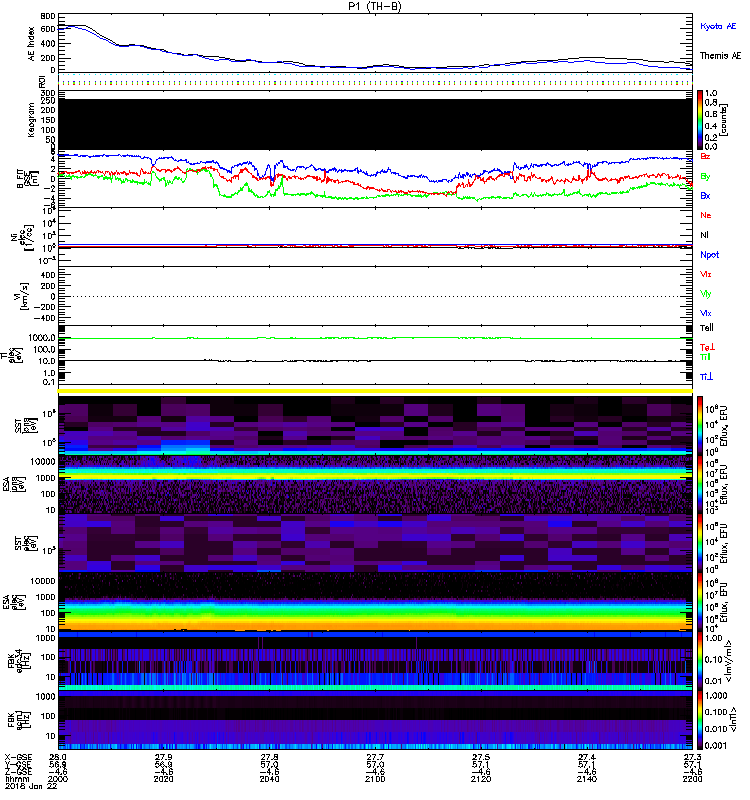Click the red Ne density legend label
750x800 pixels.
(x=706, y=215)
